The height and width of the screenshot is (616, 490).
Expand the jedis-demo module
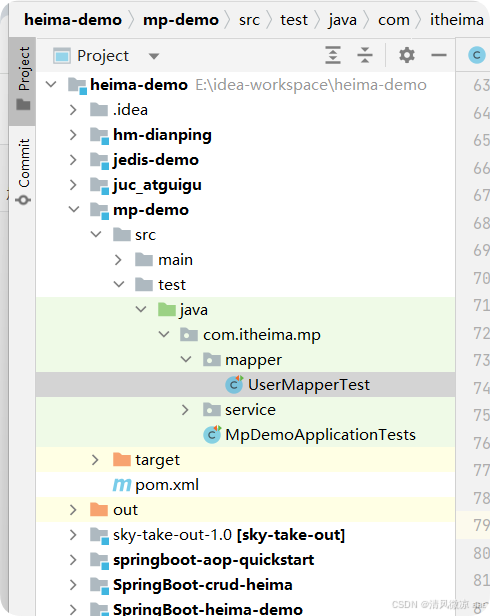tap(73, 160)
